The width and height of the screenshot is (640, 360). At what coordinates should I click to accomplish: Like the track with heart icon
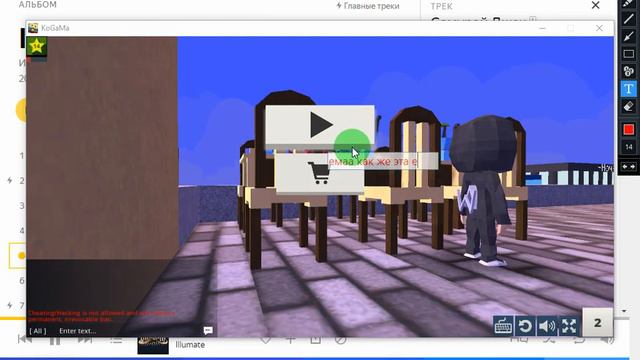266,340
